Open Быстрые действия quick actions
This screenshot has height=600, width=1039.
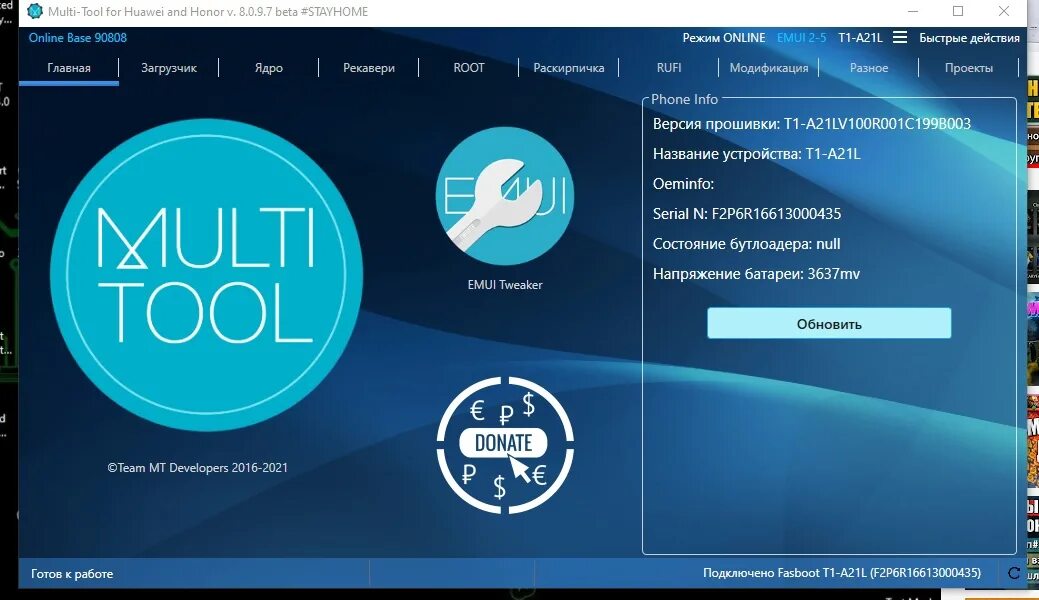(x=969, y=38)
